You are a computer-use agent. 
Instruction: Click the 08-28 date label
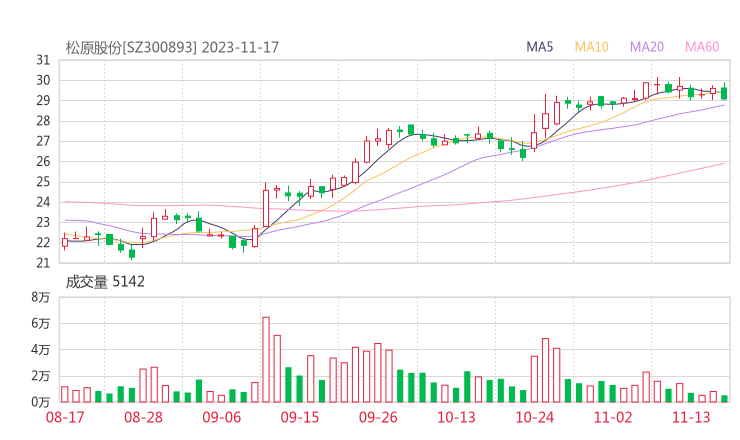pyautogui.click(x=143, y=417)
